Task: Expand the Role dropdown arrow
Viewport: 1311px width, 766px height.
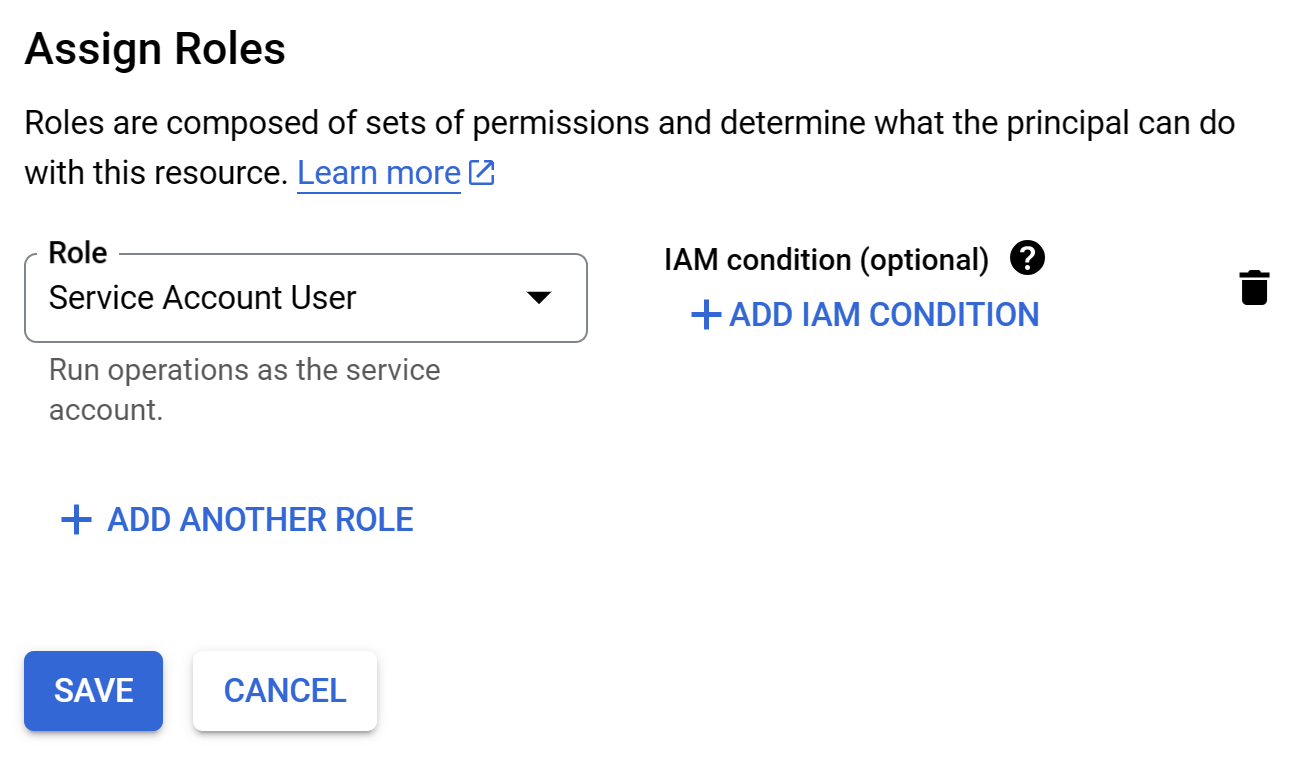Action: point(539,298)
